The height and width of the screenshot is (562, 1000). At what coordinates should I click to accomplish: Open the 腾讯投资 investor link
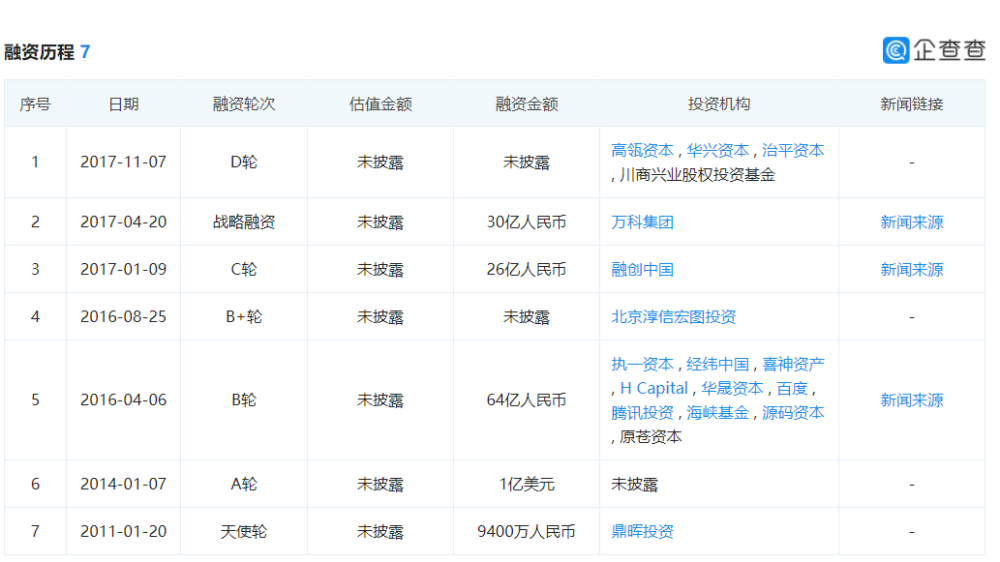642,413
